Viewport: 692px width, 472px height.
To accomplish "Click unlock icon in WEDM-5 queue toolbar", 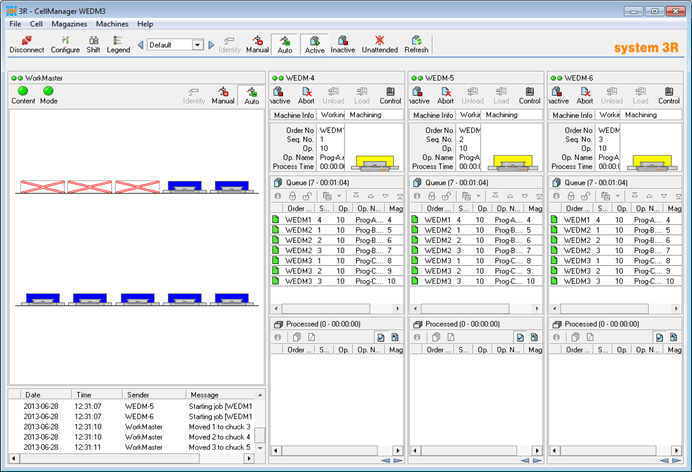I will 446,196.
